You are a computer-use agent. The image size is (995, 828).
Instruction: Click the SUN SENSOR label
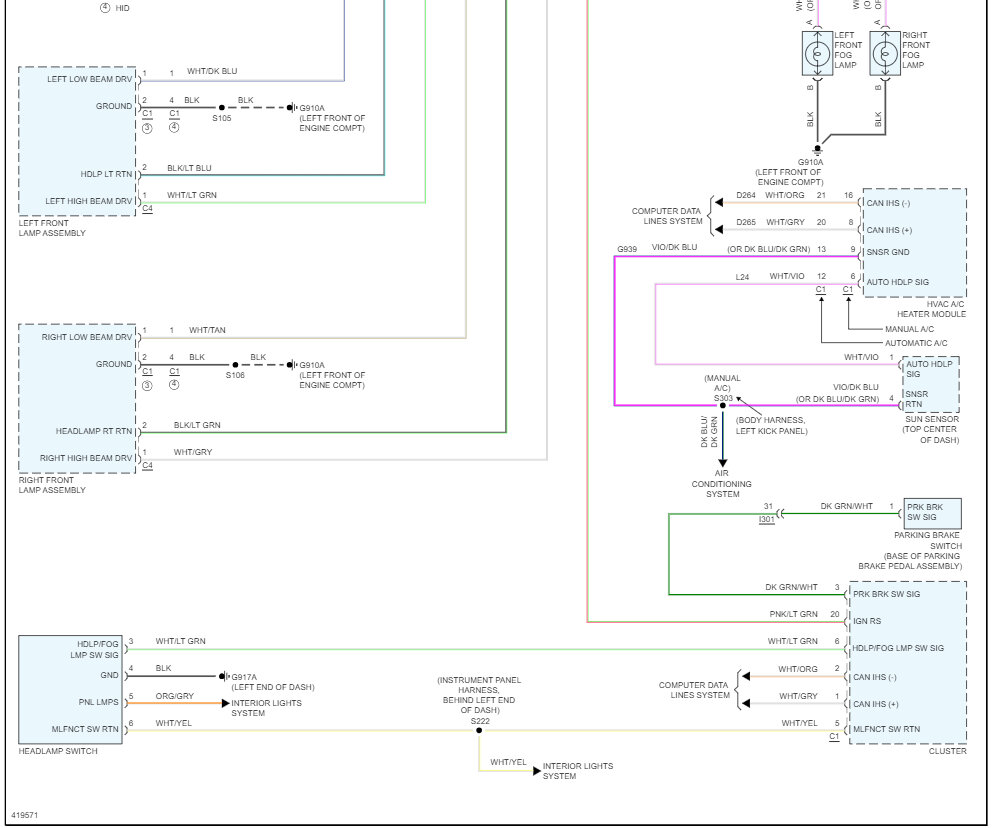[x=932, y=419]
